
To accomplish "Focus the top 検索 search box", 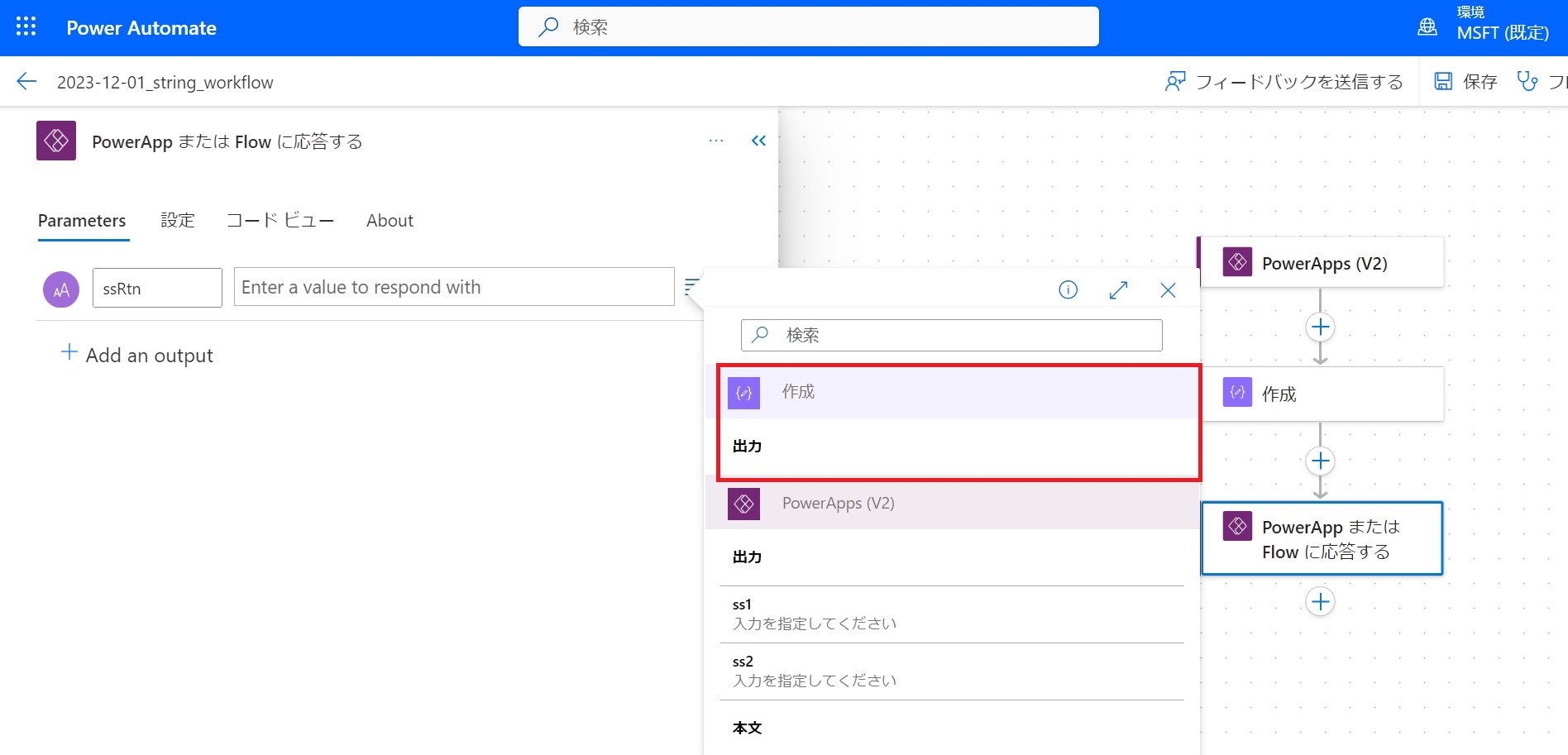I will (x=808, y=26).
